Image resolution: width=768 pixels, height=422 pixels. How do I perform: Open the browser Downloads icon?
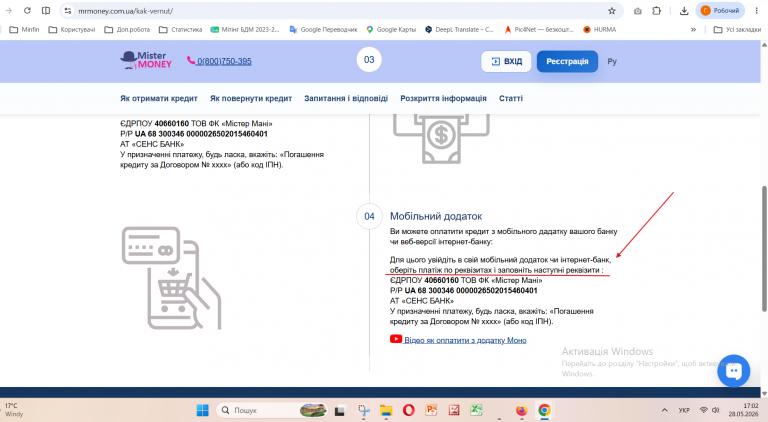[x=684, y=11]
